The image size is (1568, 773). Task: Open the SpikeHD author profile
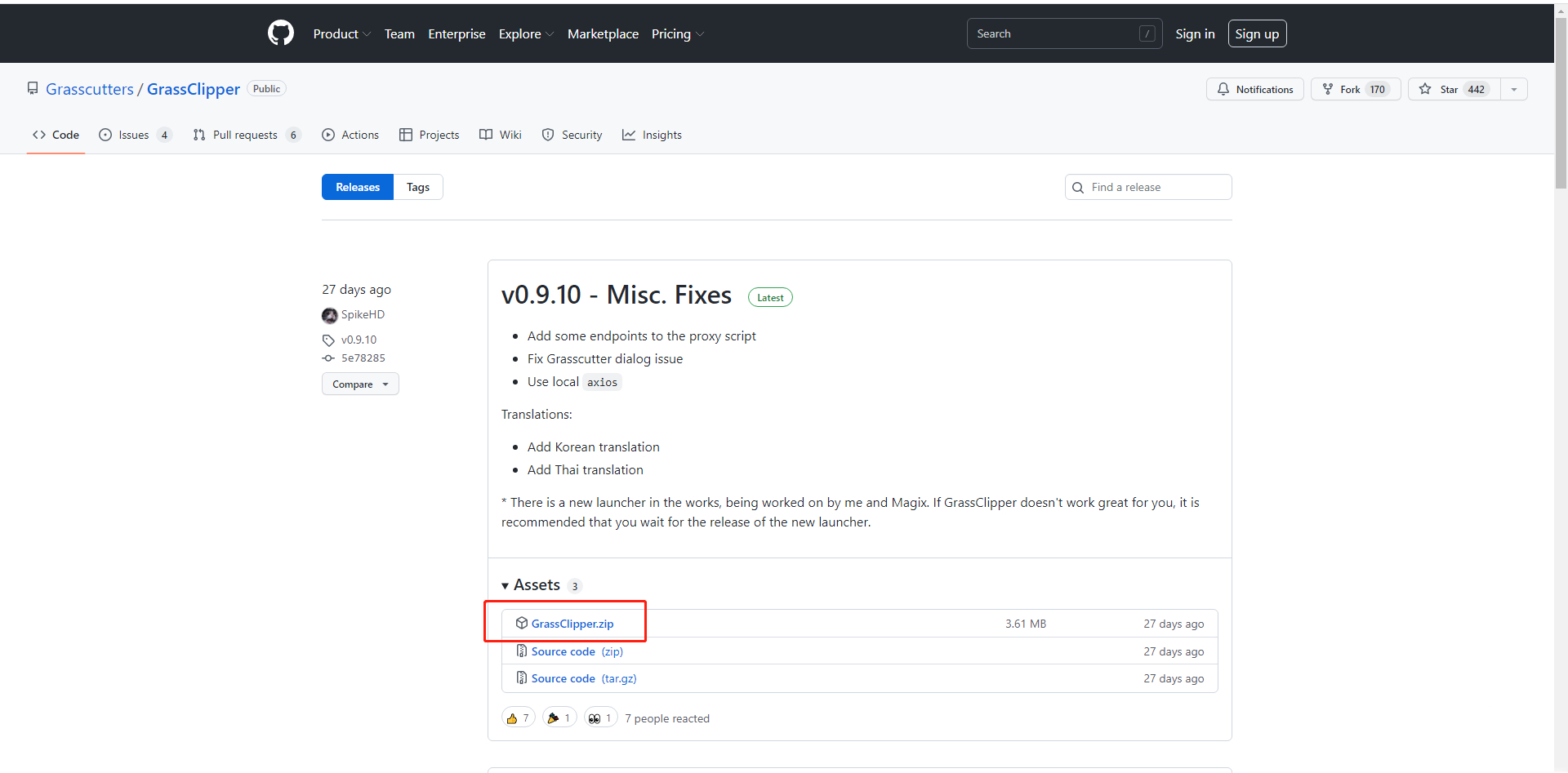(363, 314)
